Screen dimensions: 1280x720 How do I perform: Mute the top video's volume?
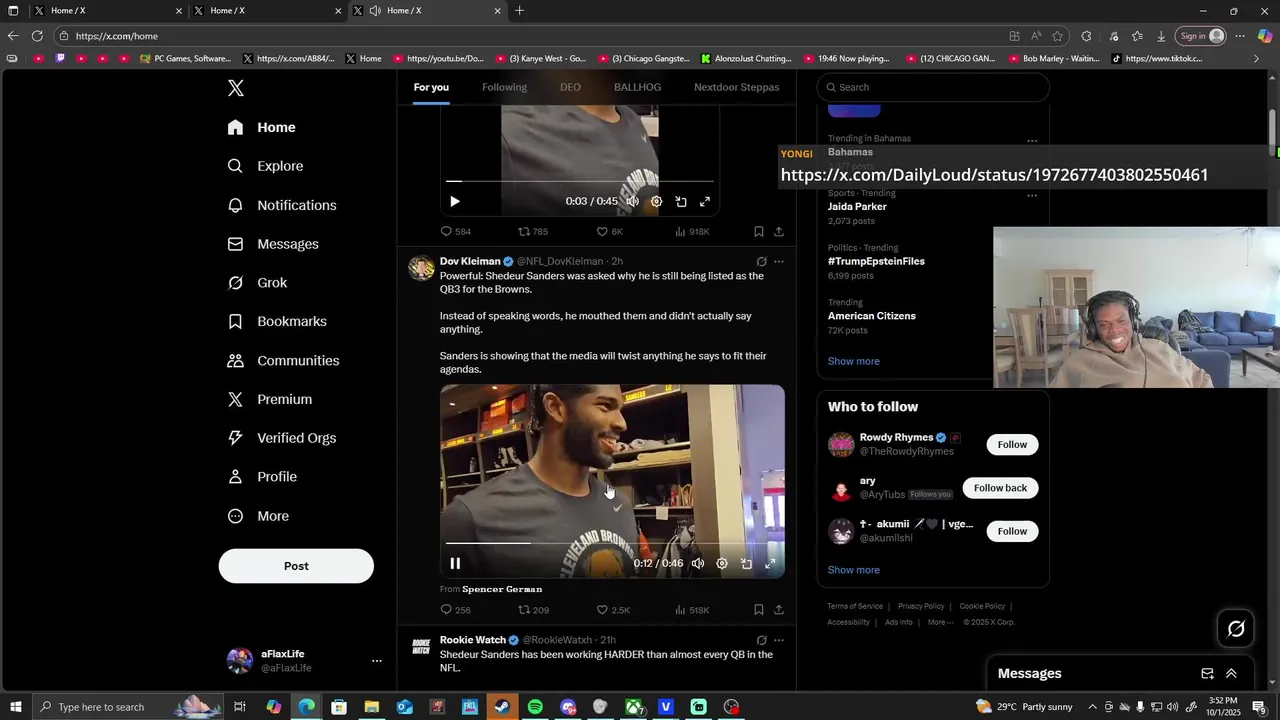pos(632,201)
